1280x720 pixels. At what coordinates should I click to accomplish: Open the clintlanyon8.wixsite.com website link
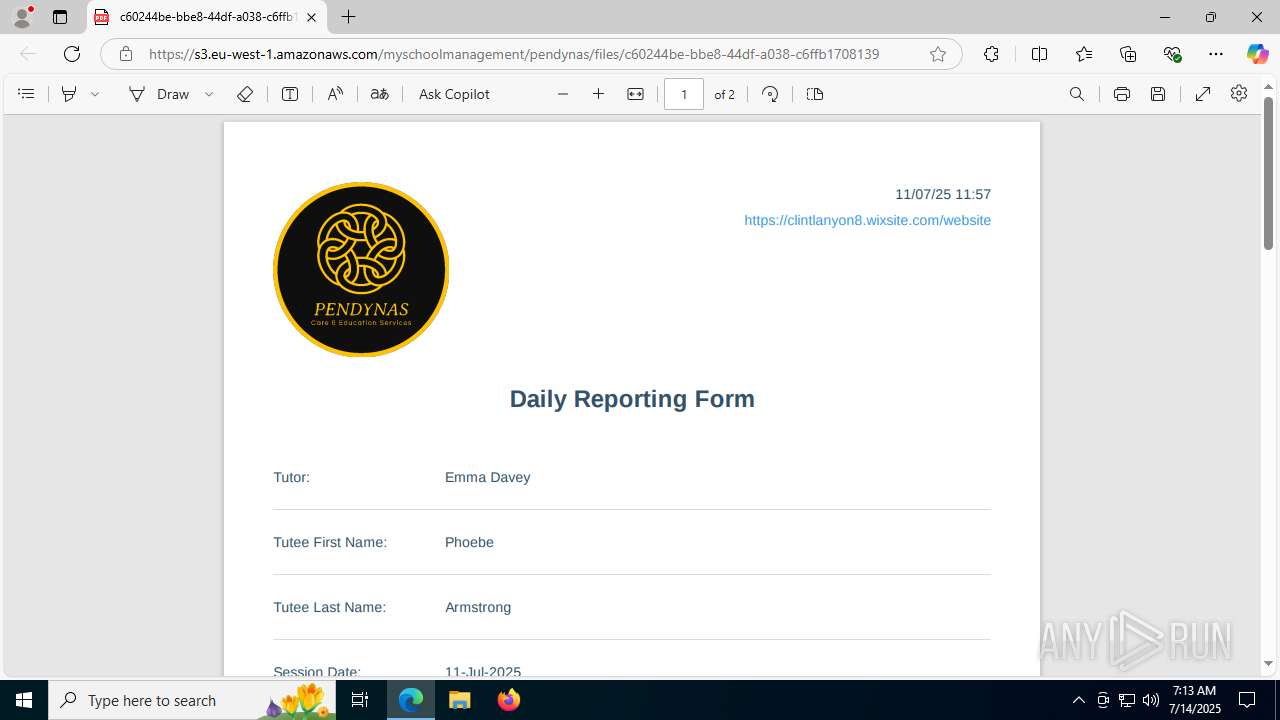point(867,220)
